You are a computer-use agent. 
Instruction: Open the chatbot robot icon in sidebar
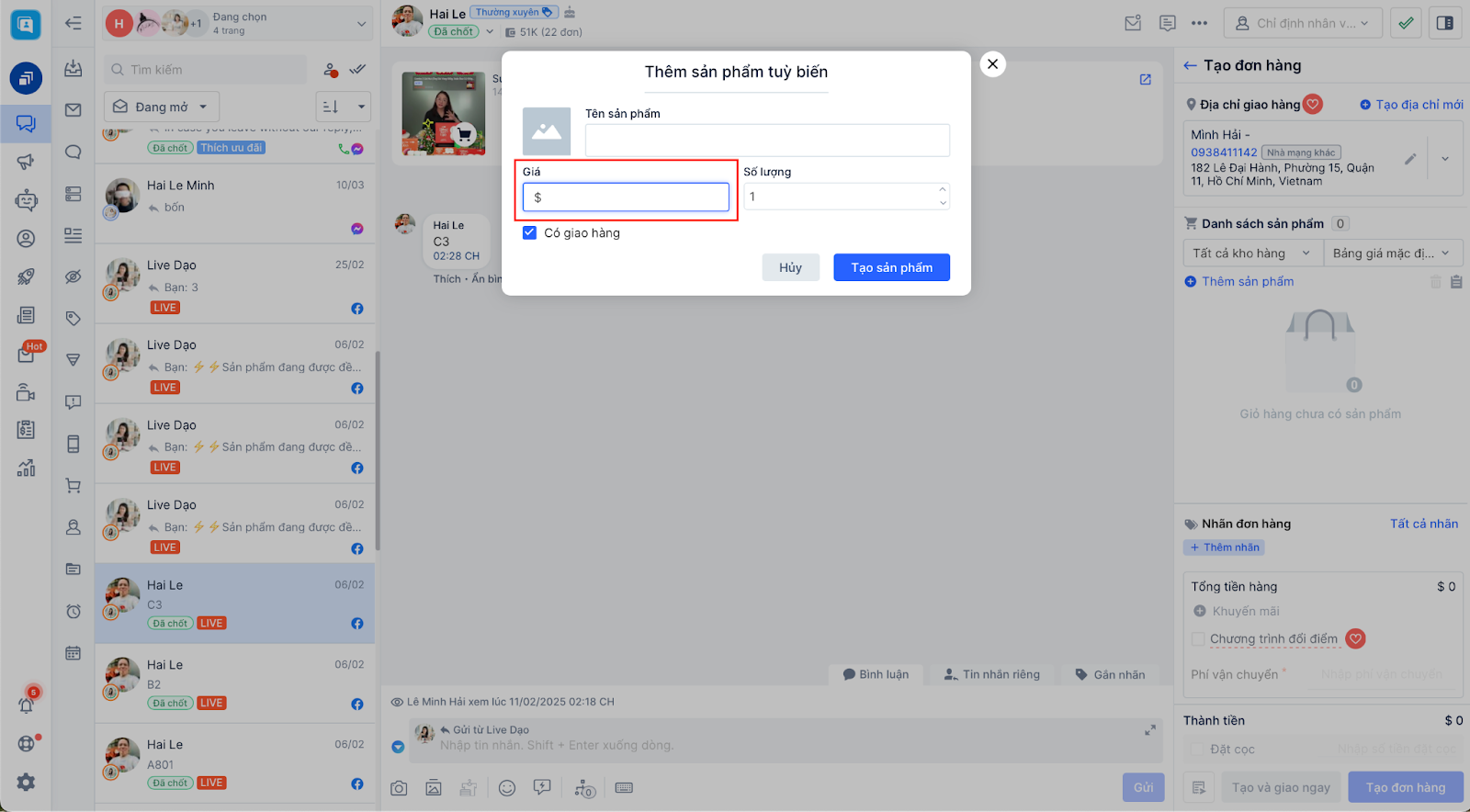click(x=26, y=199)
